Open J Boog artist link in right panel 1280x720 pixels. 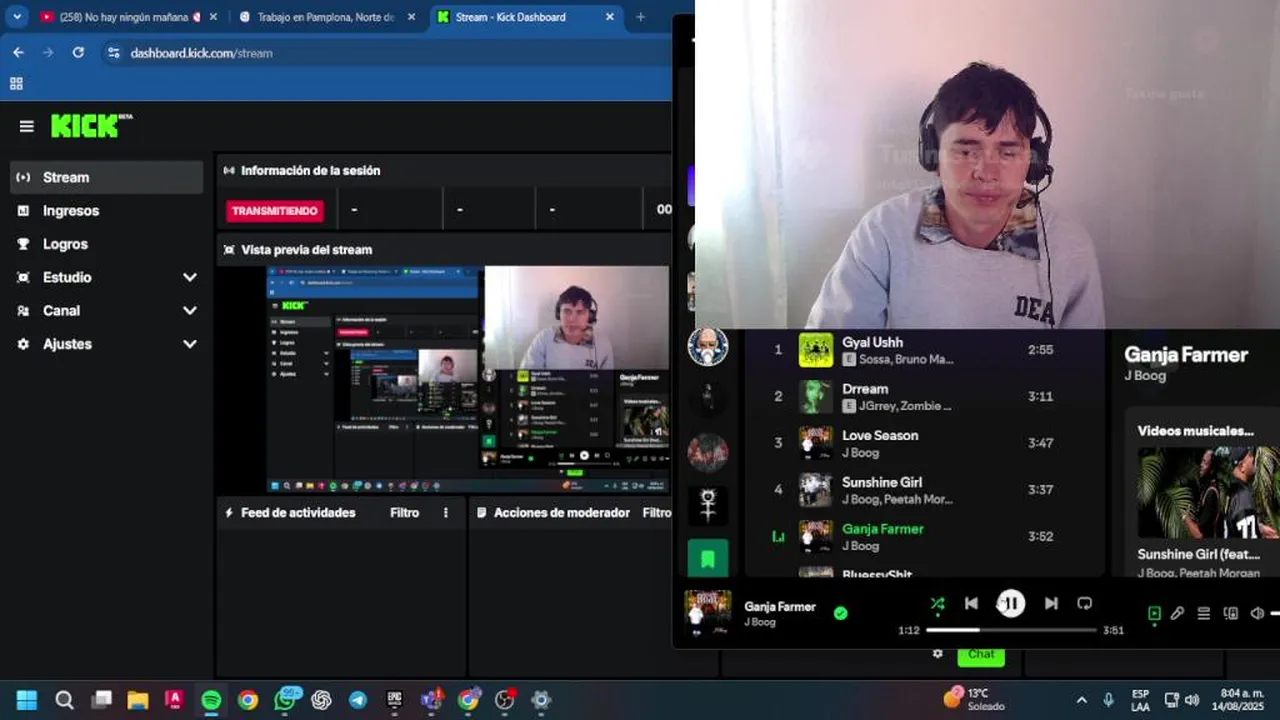click(1145, 376)
